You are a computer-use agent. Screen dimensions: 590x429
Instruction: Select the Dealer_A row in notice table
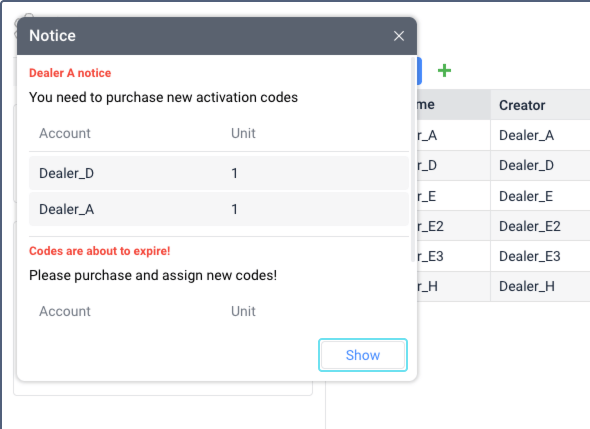coord(219,209)
